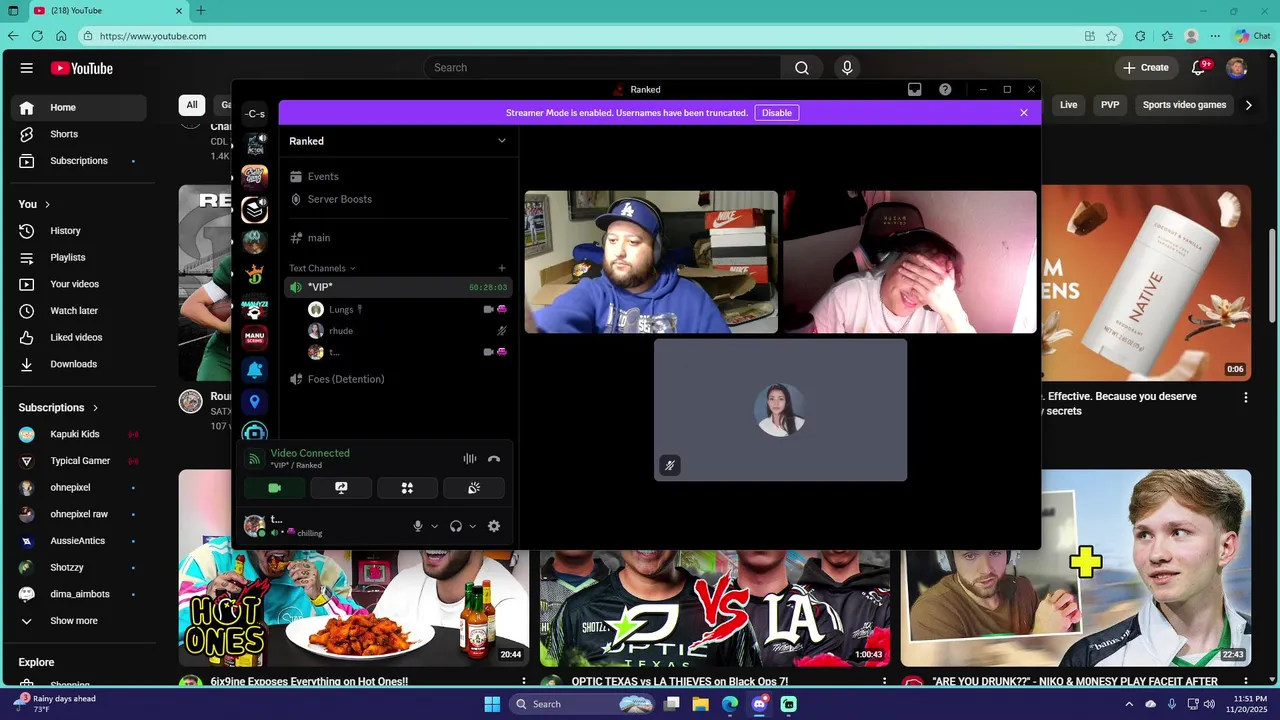
Task: Open Server Boosts in Discord
Action: click(398, 199)
